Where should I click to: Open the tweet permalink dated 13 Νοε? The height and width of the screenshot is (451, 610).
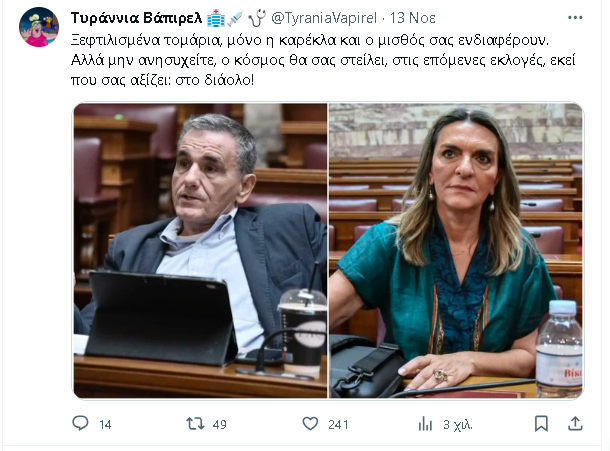(413, 18)
